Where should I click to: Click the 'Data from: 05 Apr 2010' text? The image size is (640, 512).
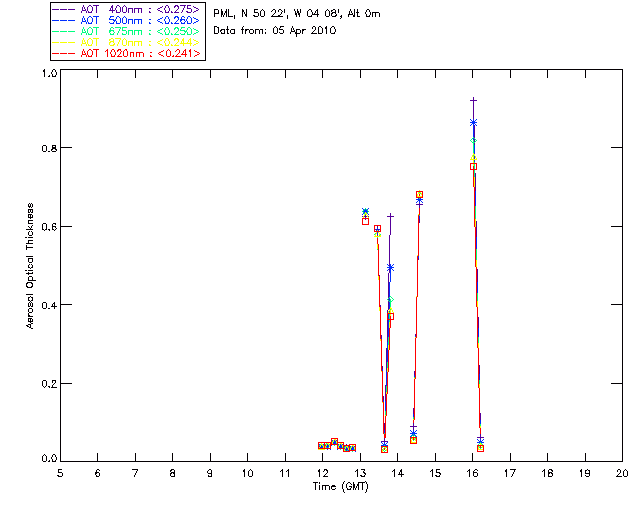click(275, 31)
